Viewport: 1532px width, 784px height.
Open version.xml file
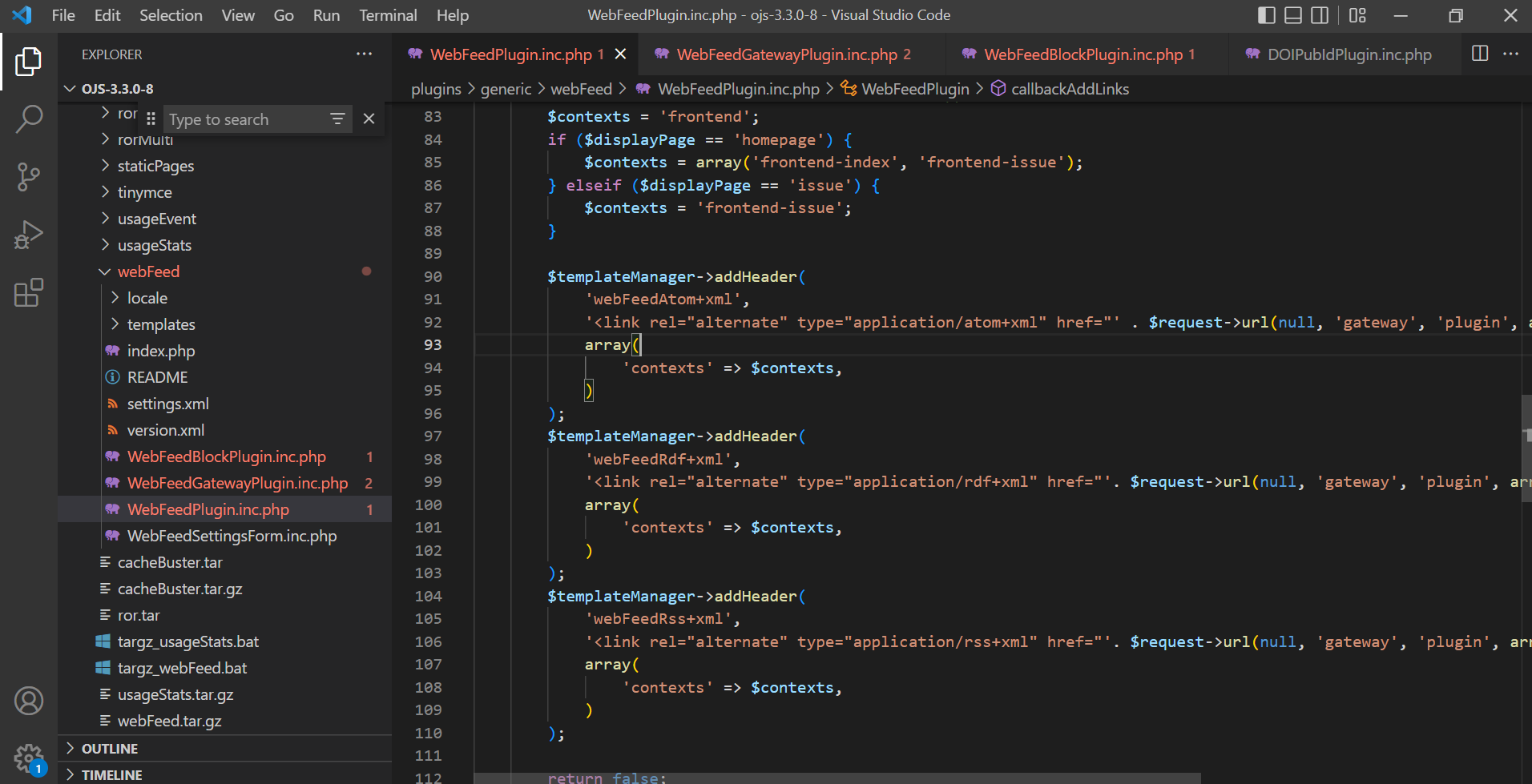pos(224,430)
